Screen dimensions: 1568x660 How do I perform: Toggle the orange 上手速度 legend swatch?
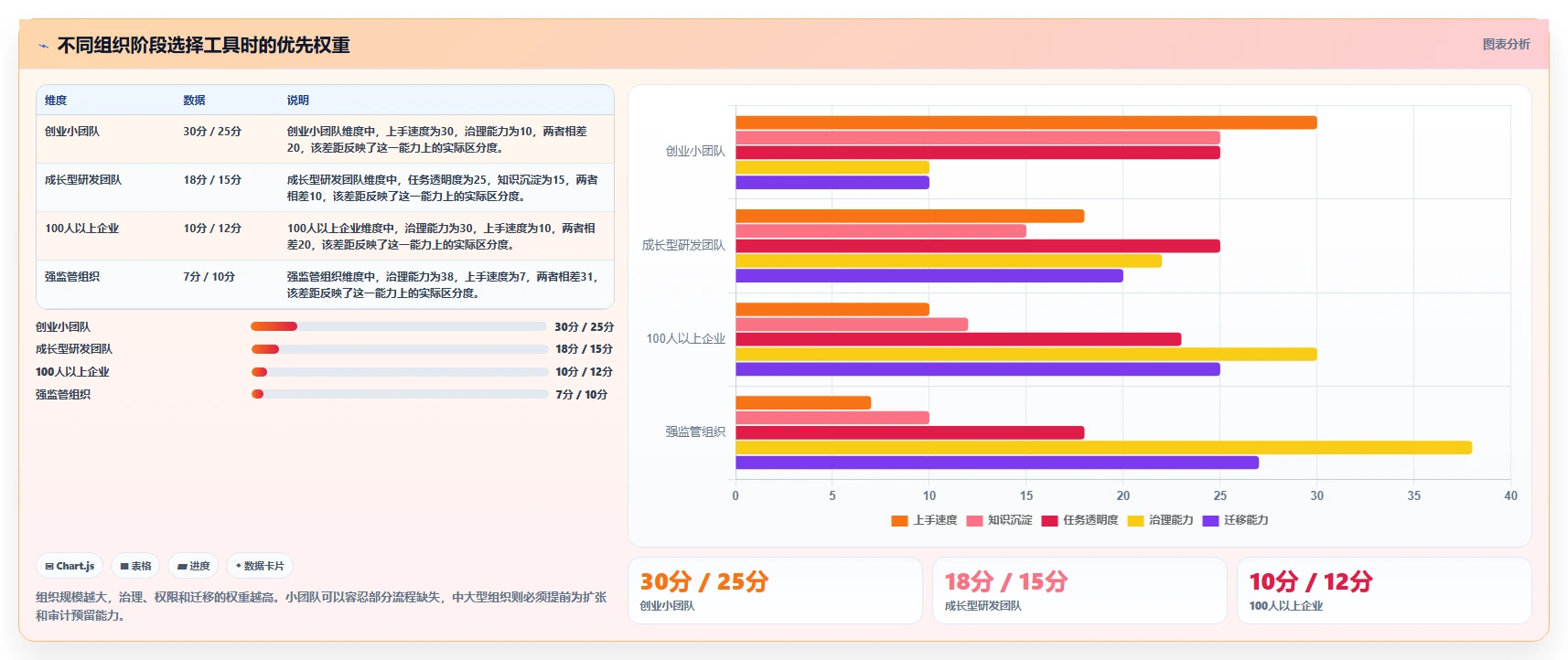[x=899, y=520]
